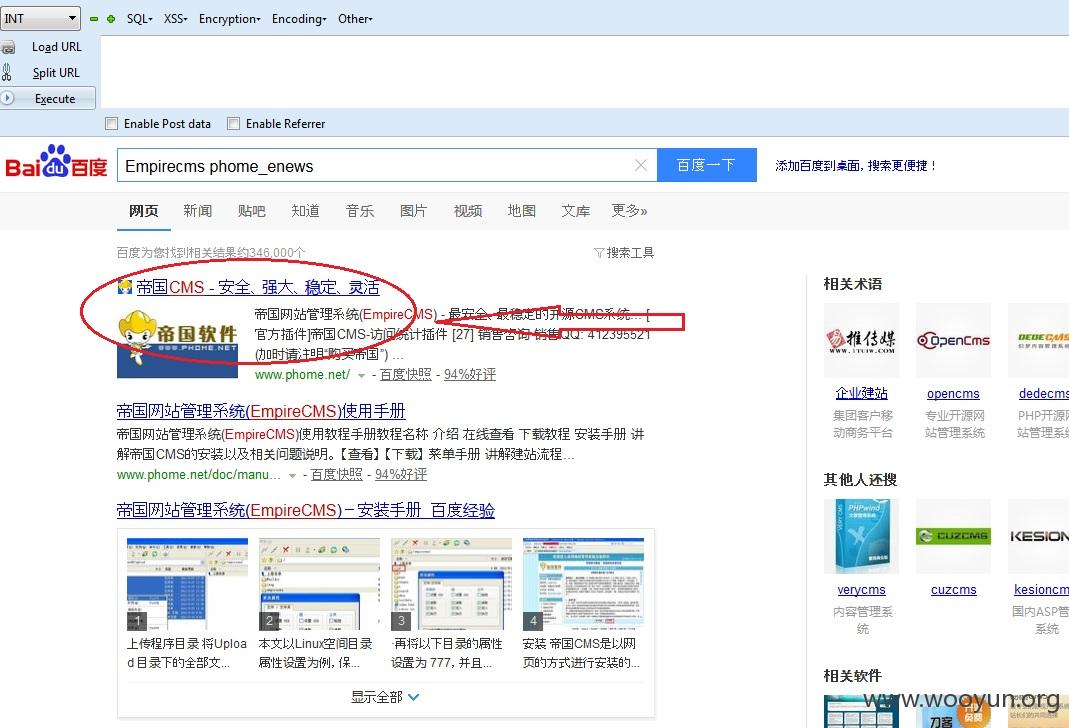
Task: Expand the Encoding menu
Action: tap(299, 19)
